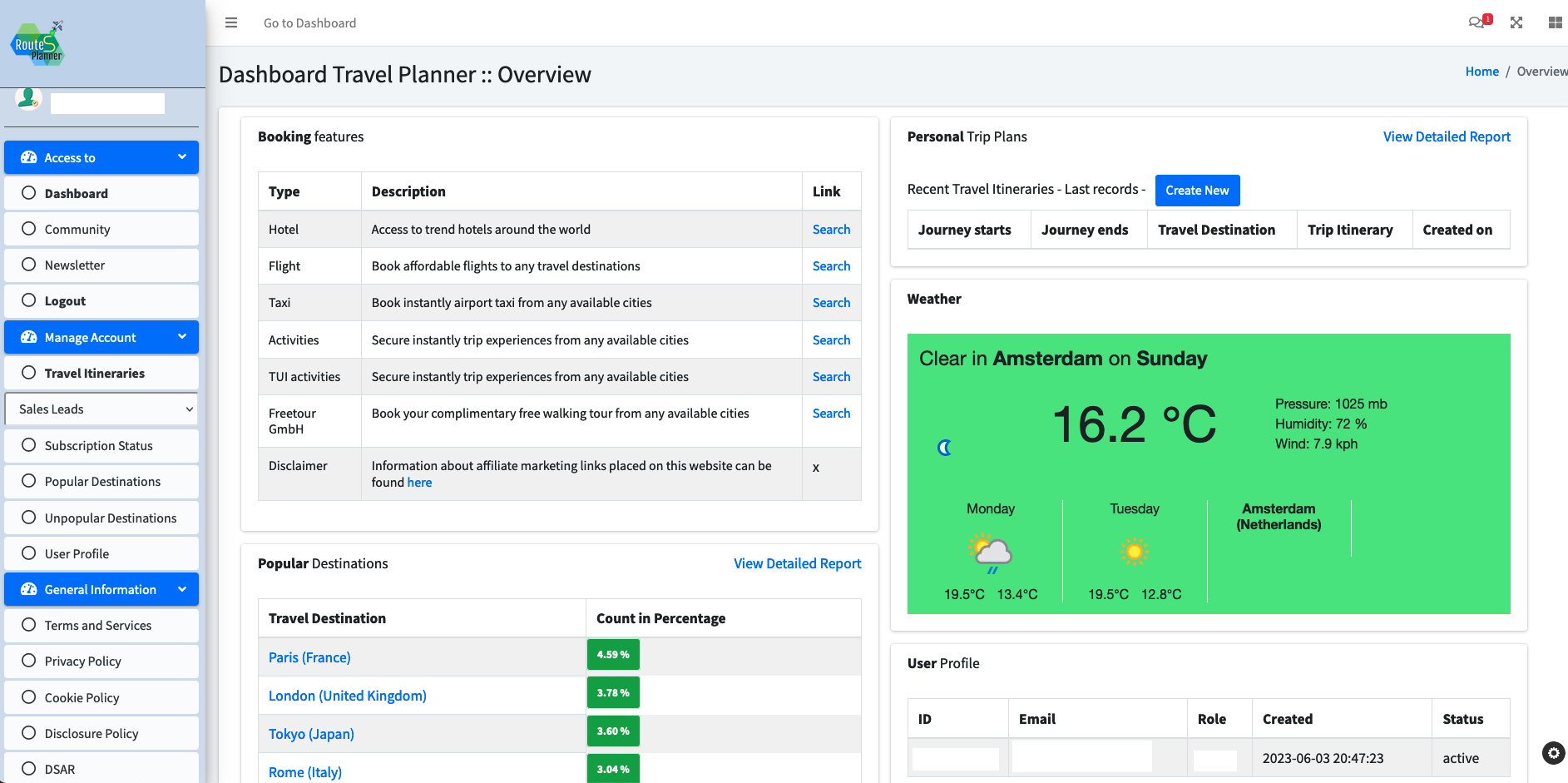1568x783 pixels.
Task: Click the circle icon next to Community
Action: (x=29, y=229)
